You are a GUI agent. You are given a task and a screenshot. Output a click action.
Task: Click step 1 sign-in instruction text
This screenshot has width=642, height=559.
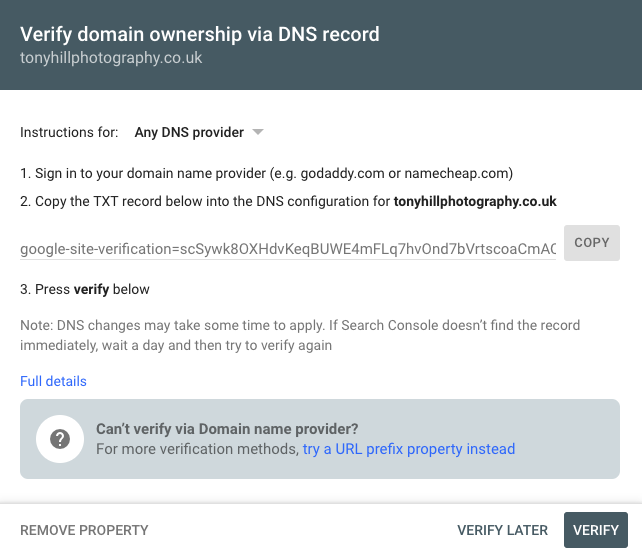click(267, 172)
